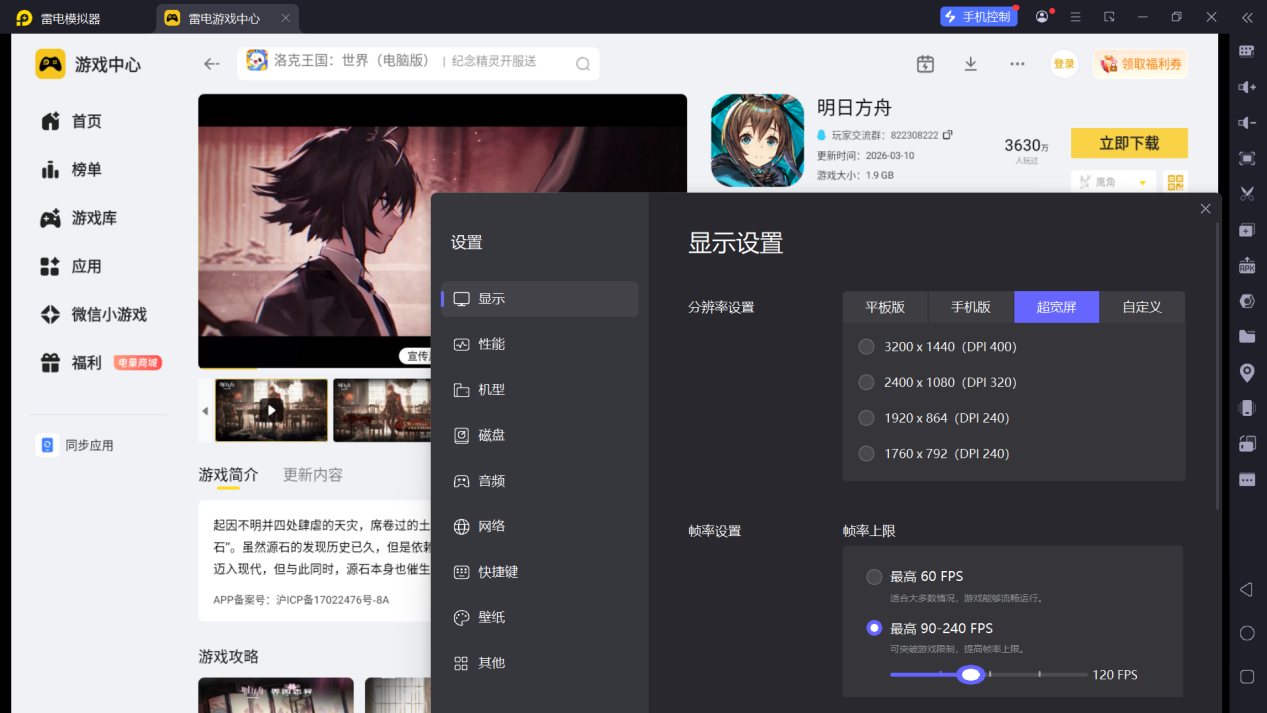This screenshot has width=1267, height=713.
Task: Open the location pin tool in sidebar
Action: [1247, 373]
